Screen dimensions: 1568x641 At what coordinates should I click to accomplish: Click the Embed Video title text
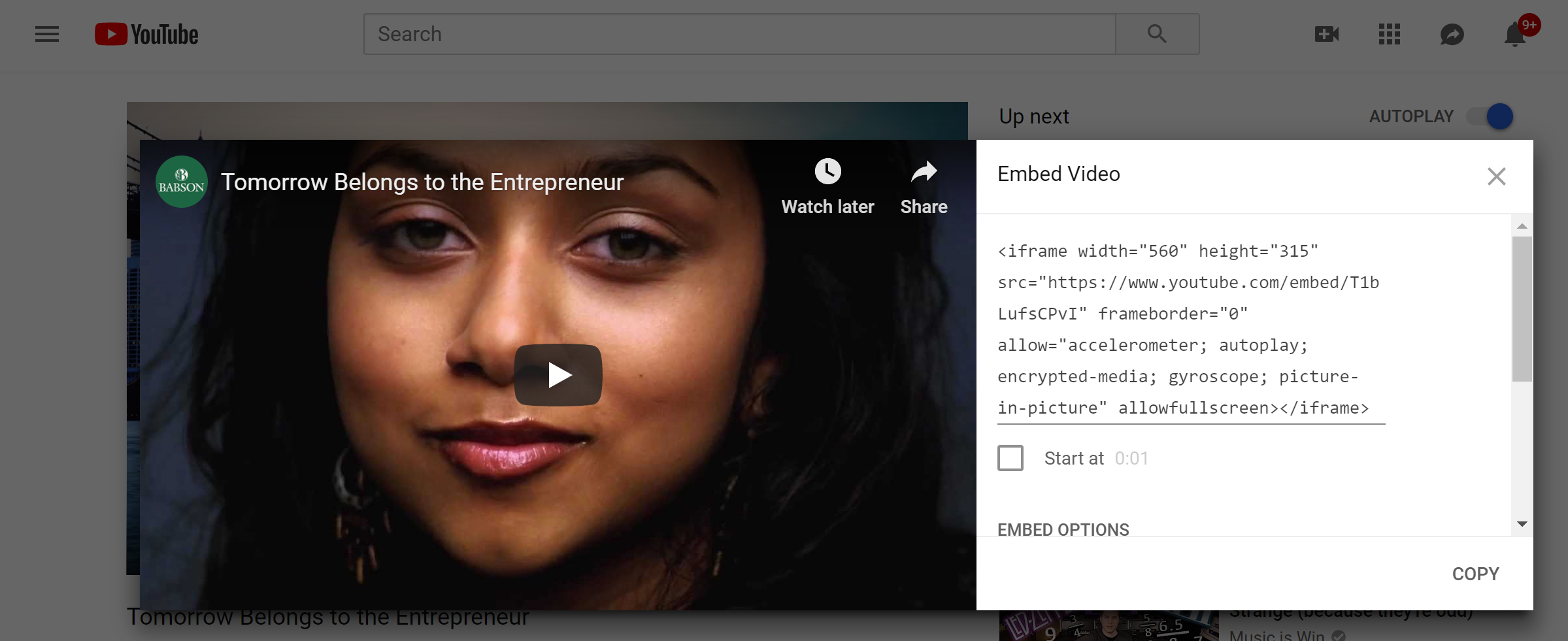coord(1058,174)
